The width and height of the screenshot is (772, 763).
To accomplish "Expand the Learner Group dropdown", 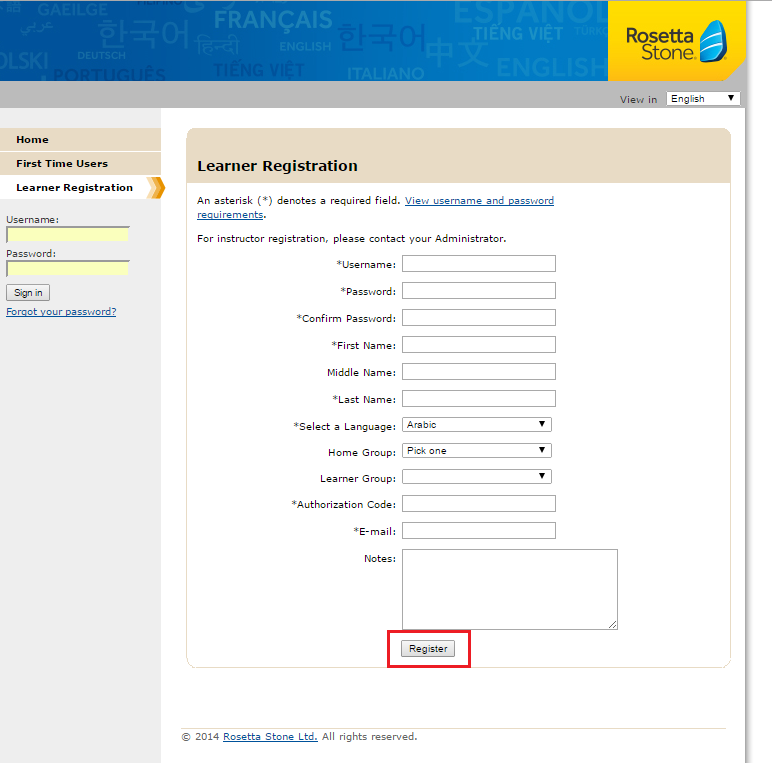I will coord(476,477).
